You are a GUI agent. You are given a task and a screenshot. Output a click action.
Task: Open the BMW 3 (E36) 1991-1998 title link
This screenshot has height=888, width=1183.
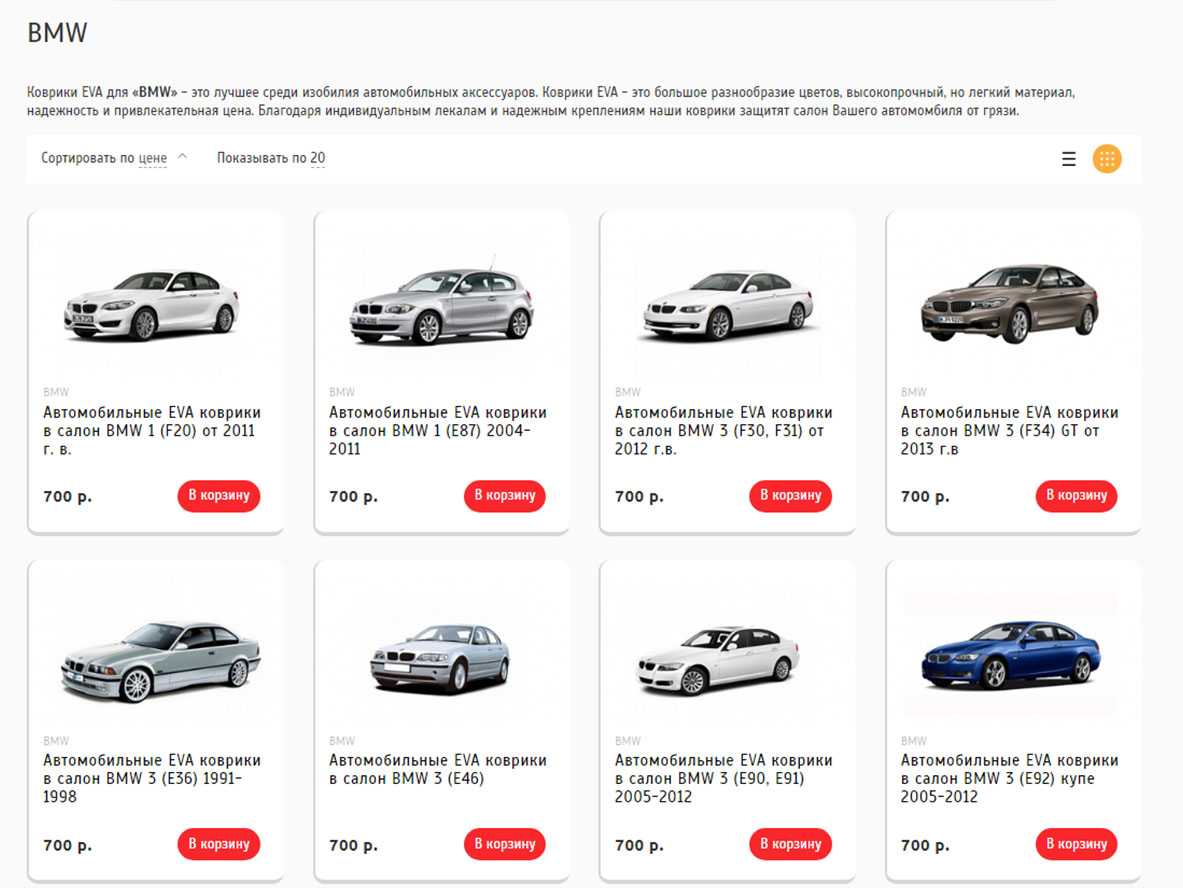(x=152, y=779)
